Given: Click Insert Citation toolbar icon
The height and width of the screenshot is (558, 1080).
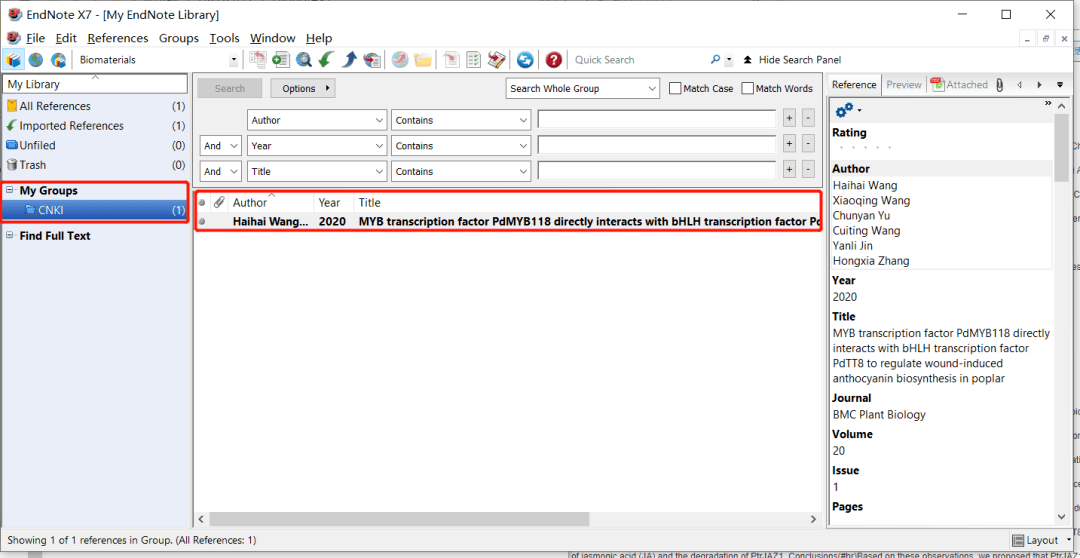Looking at the screenshot, I should coord(451,60).
